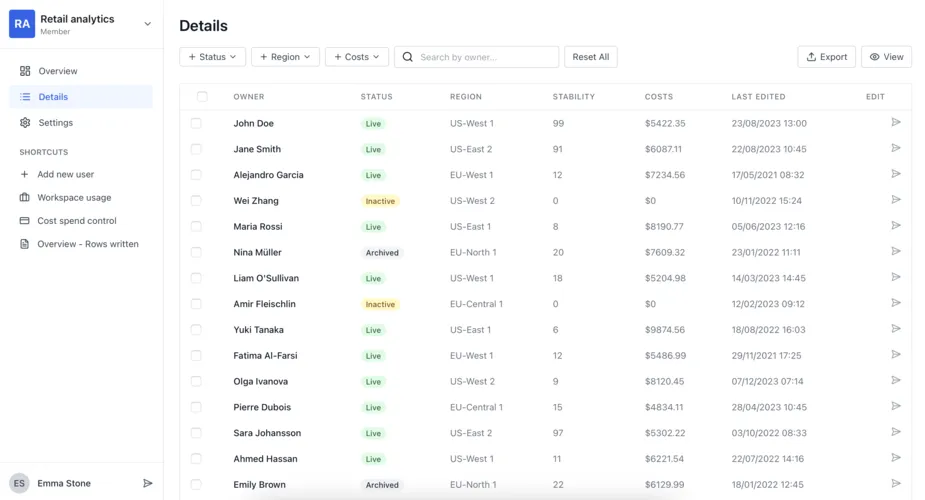925x500 pixels.
Task: Select Nina Müller row checkbox
Action: (x=196, y=252)
